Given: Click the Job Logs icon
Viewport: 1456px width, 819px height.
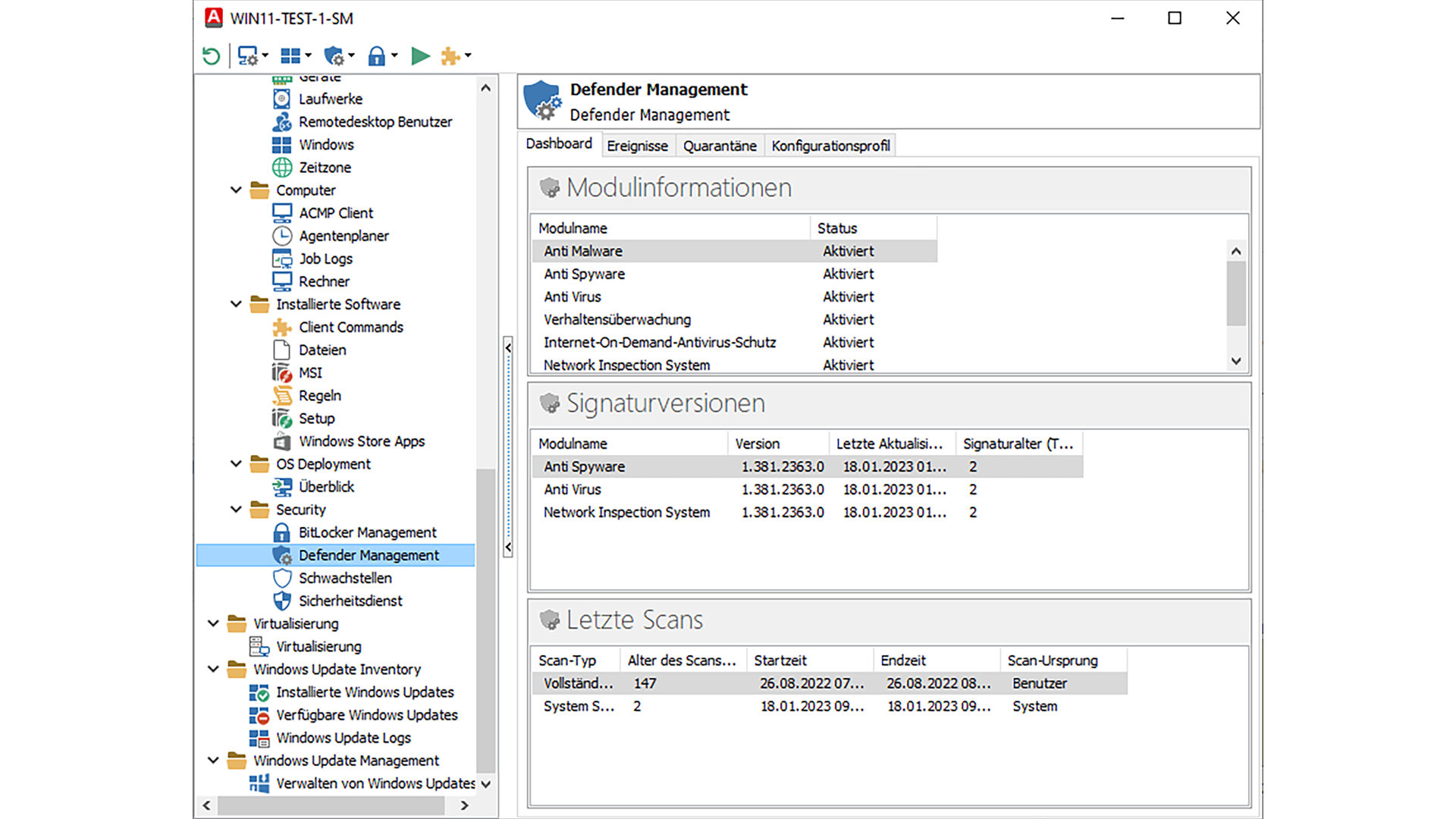Looking at the screenshot, I should coord(281,259).
